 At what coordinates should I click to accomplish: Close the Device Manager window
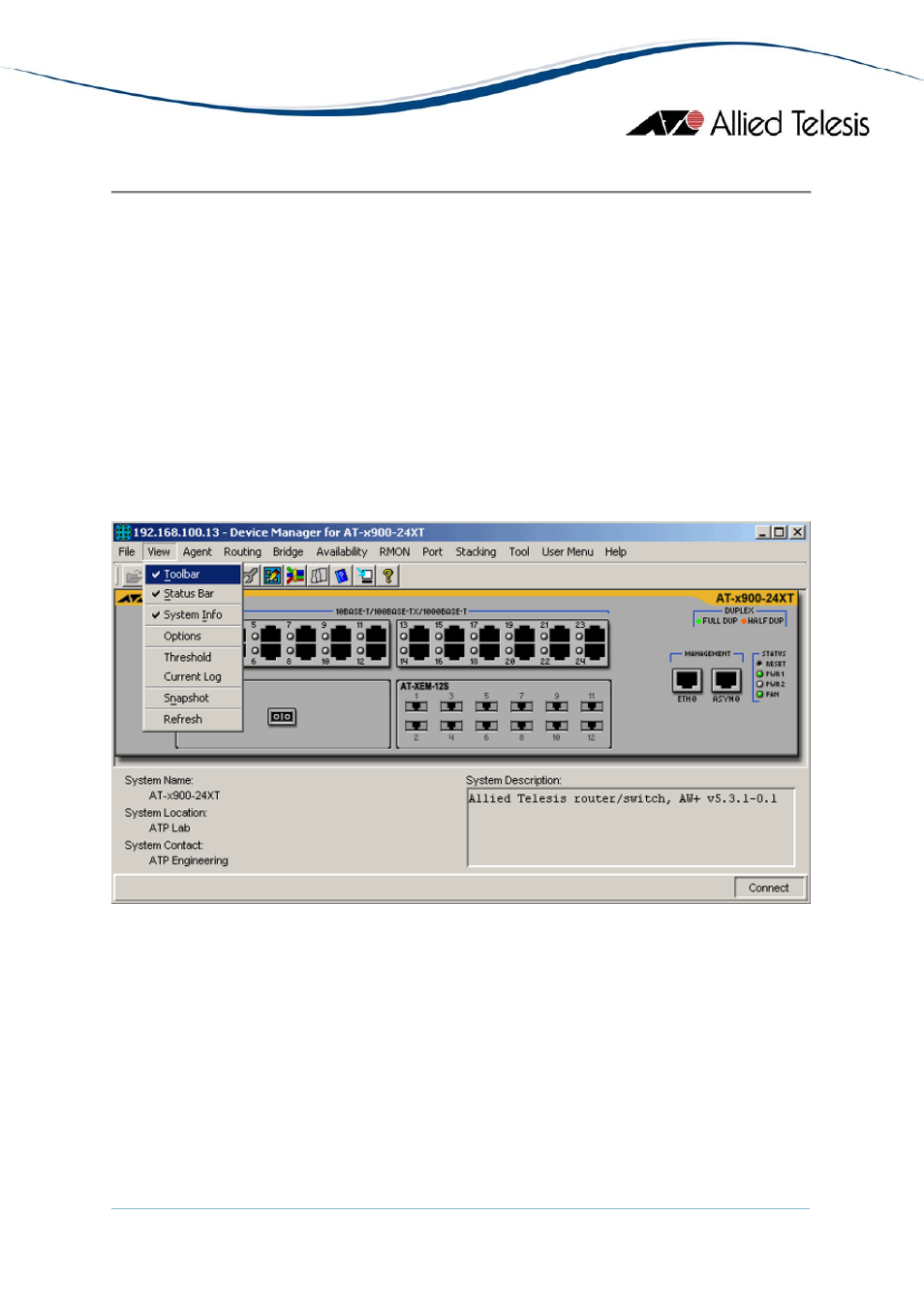(x=797, y=532)
